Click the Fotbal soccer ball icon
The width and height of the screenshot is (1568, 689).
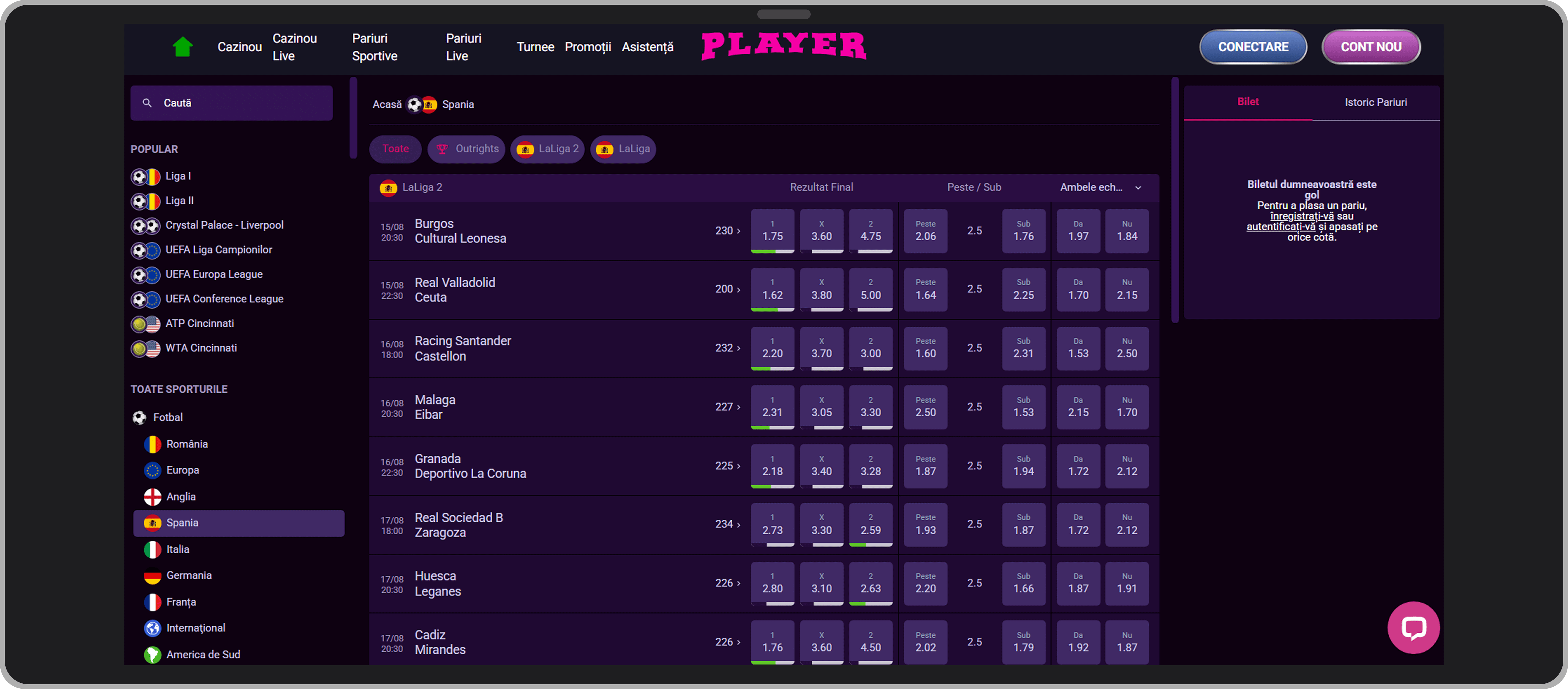(139, 418)
